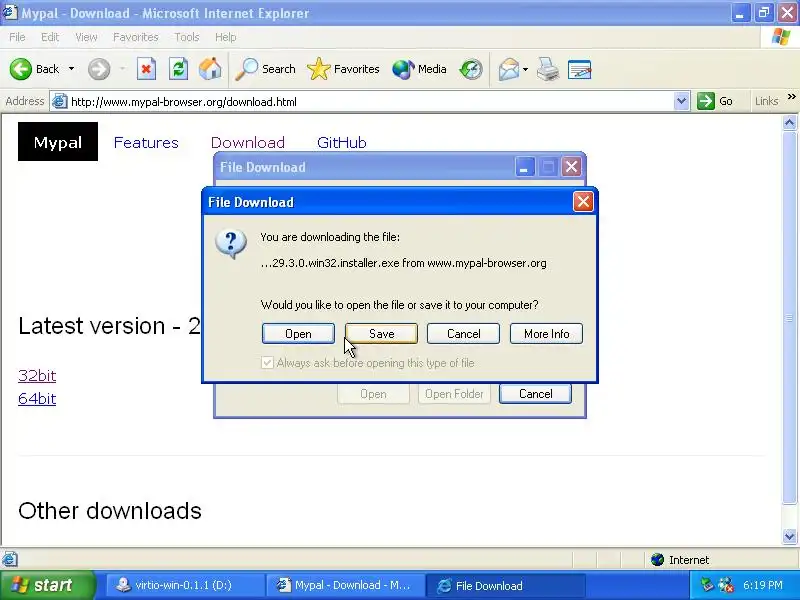Open the Media pane globe button
The width and height of the screenshot is (800, 600).
coord(419,69)
